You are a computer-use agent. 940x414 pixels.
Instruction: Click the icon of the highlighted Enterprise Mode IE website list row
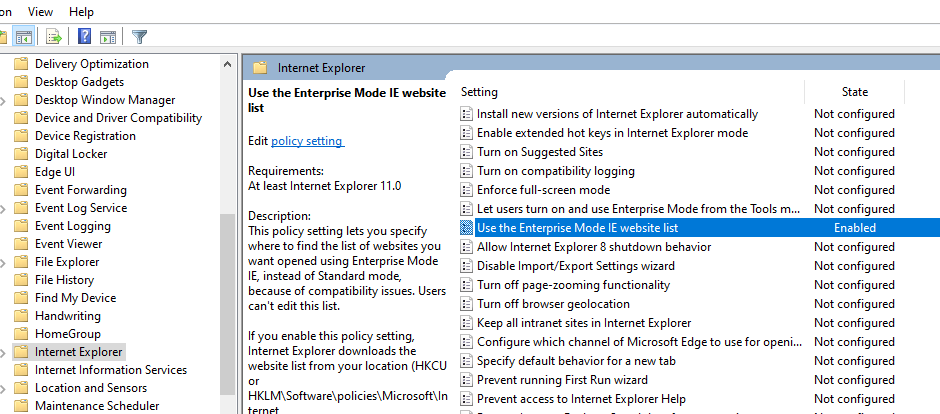[x=466, y=228]
